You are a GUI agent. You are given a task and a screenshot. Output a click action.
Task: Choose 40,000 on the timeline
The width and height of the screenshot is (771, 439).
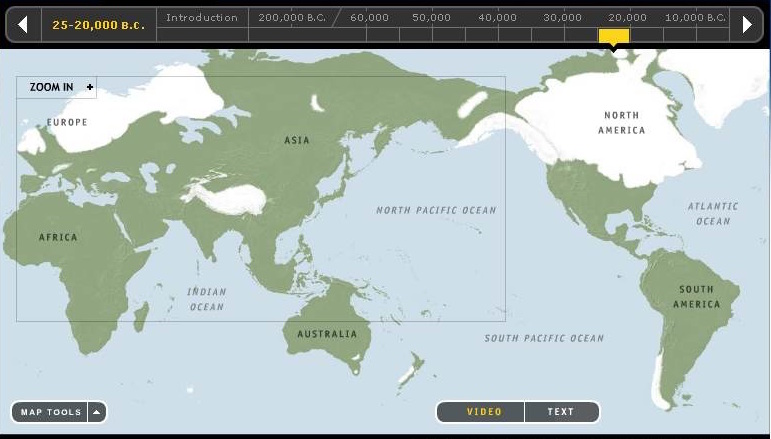coord(497,18)
